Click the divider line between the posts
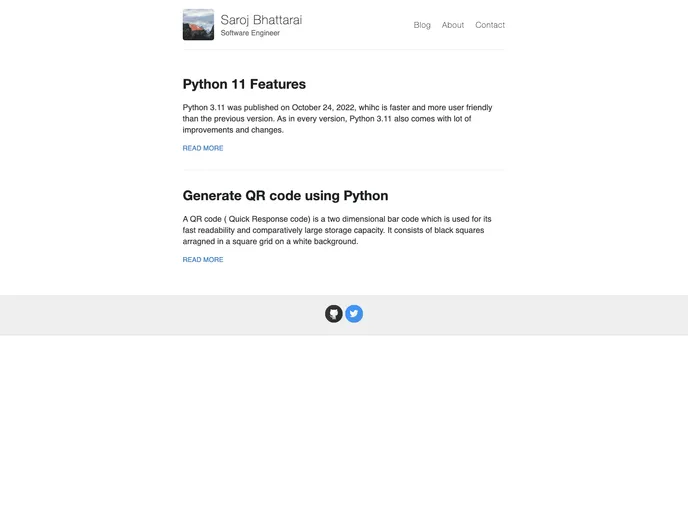Screen dimensions: 688x512 point(343,170)
